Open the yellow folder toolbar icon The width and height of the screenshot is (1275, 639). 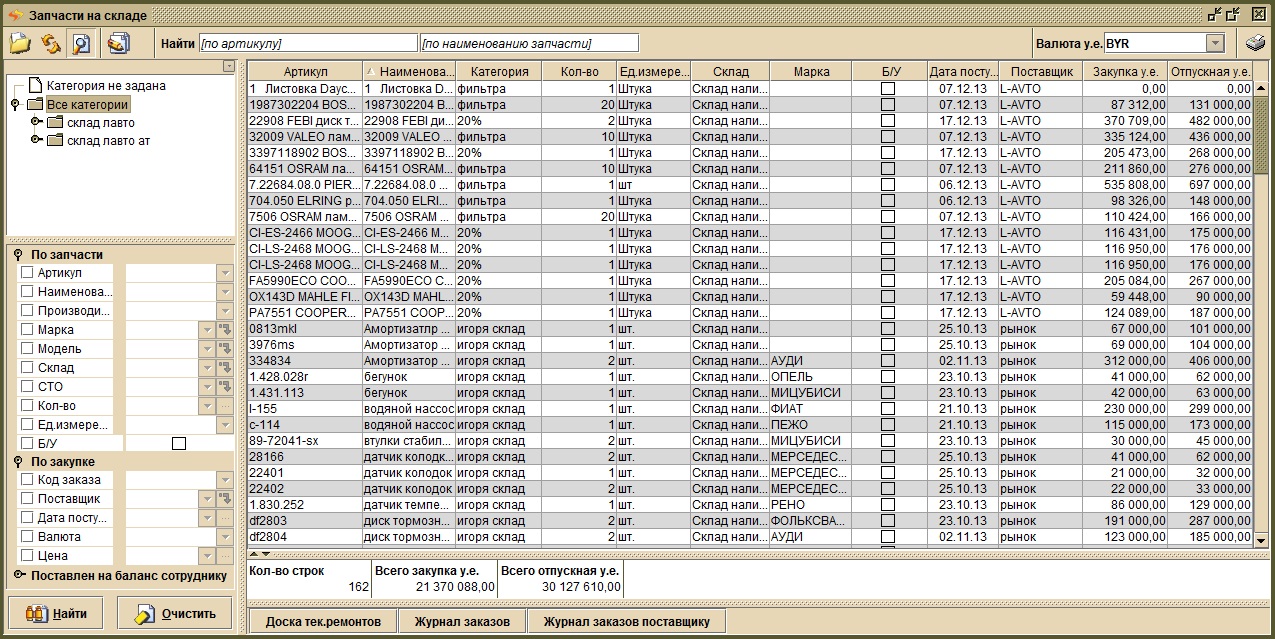tap(21, 43)
